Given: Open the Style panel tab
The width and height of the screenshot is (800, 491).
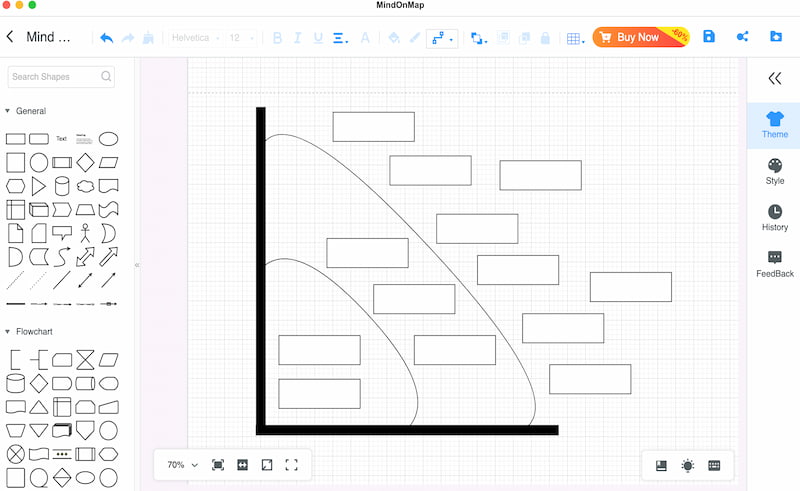Looking at the screenshot, I should pos(774,171).
